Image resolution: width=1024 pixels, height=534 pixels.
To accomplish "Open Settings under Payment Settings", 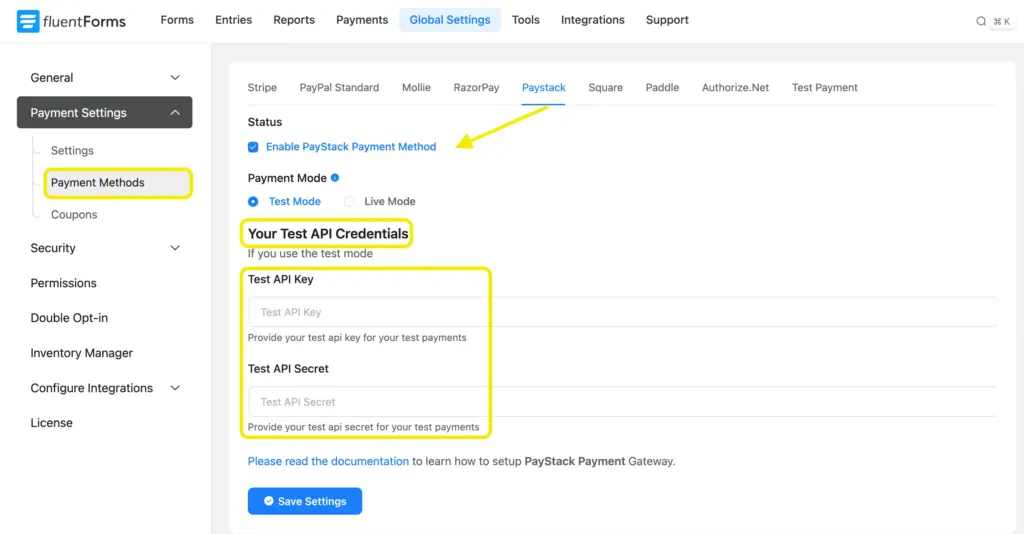I will pos(72,151).
